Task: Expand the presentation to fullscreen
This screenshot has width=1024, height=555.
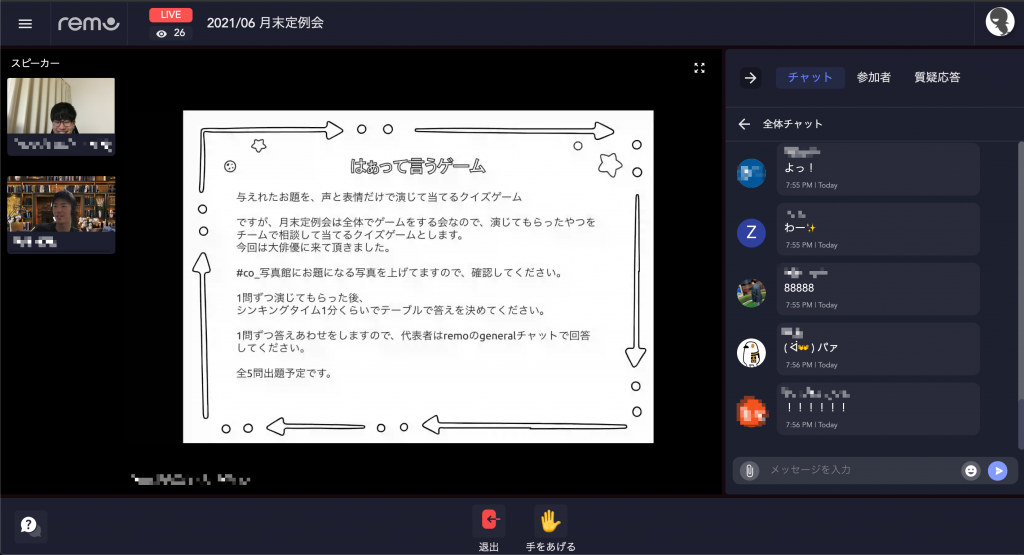Action: tap(700, 68)
